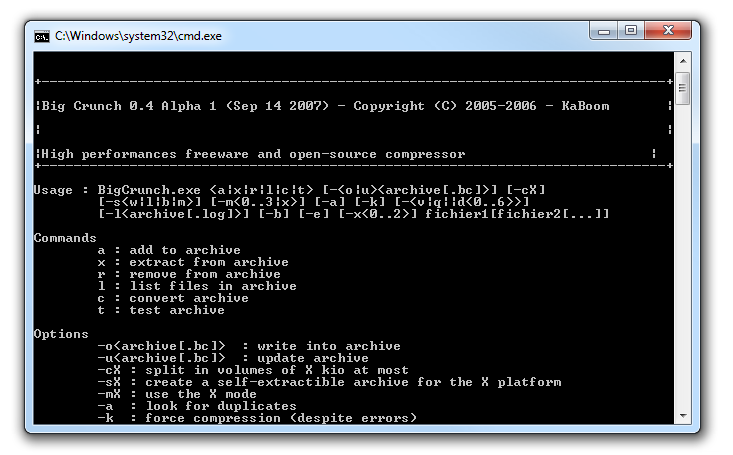Screen dimensions: 733x455
Task: Click the scrollbar up arrow
Action: [x=683, y=61]
